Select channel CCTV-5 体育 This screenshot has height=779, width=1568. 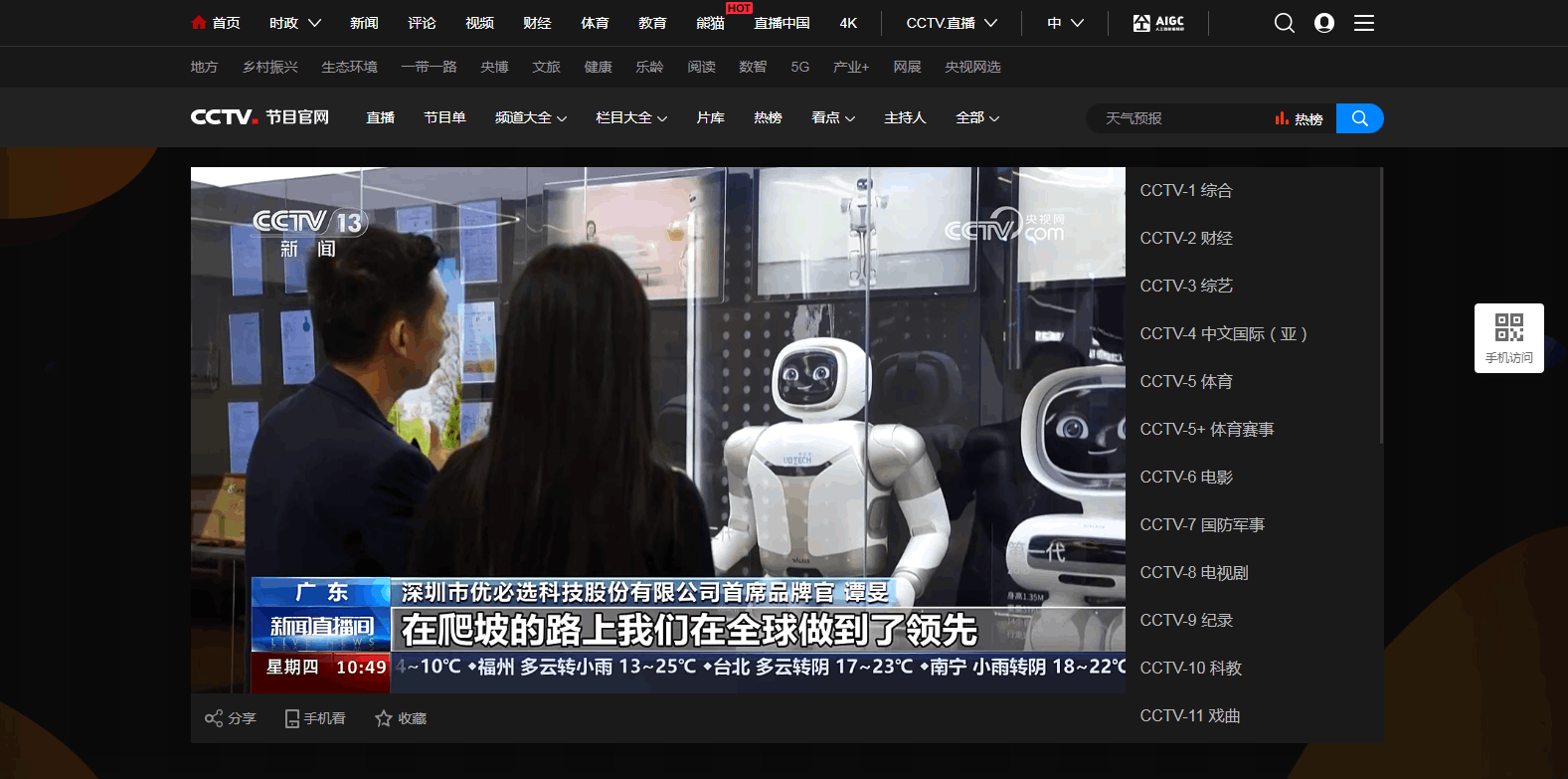(1185, 381)
